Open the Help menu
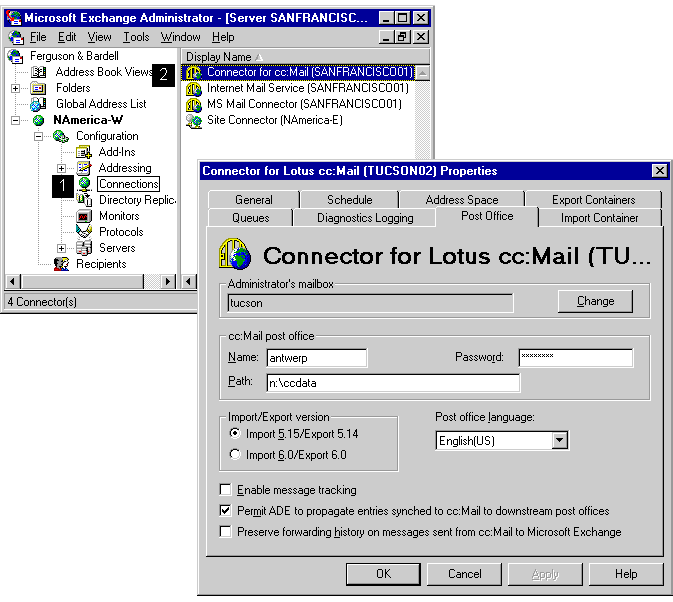This screenshot has width=673, height=602. click(223, 37)
